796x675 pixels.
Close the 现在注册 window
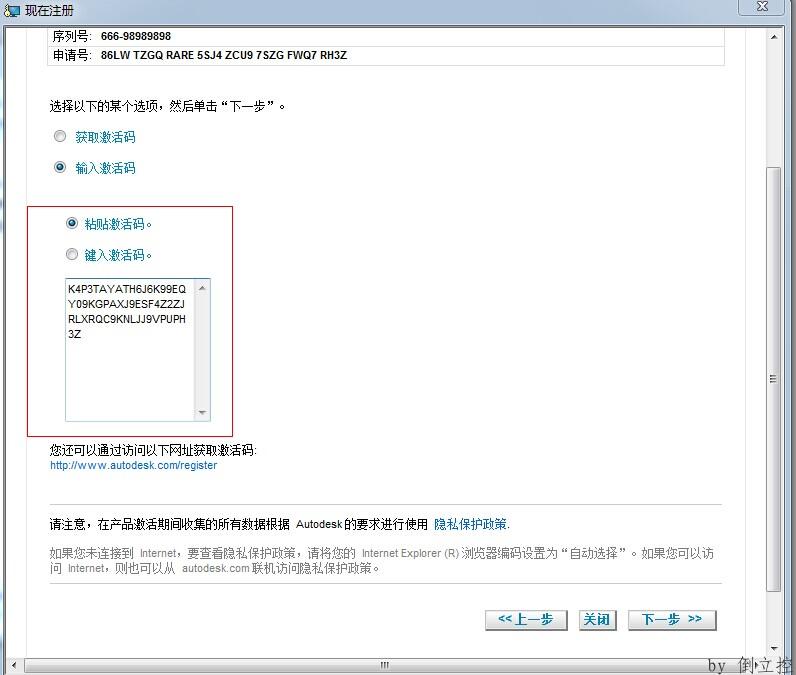[761, 7]
